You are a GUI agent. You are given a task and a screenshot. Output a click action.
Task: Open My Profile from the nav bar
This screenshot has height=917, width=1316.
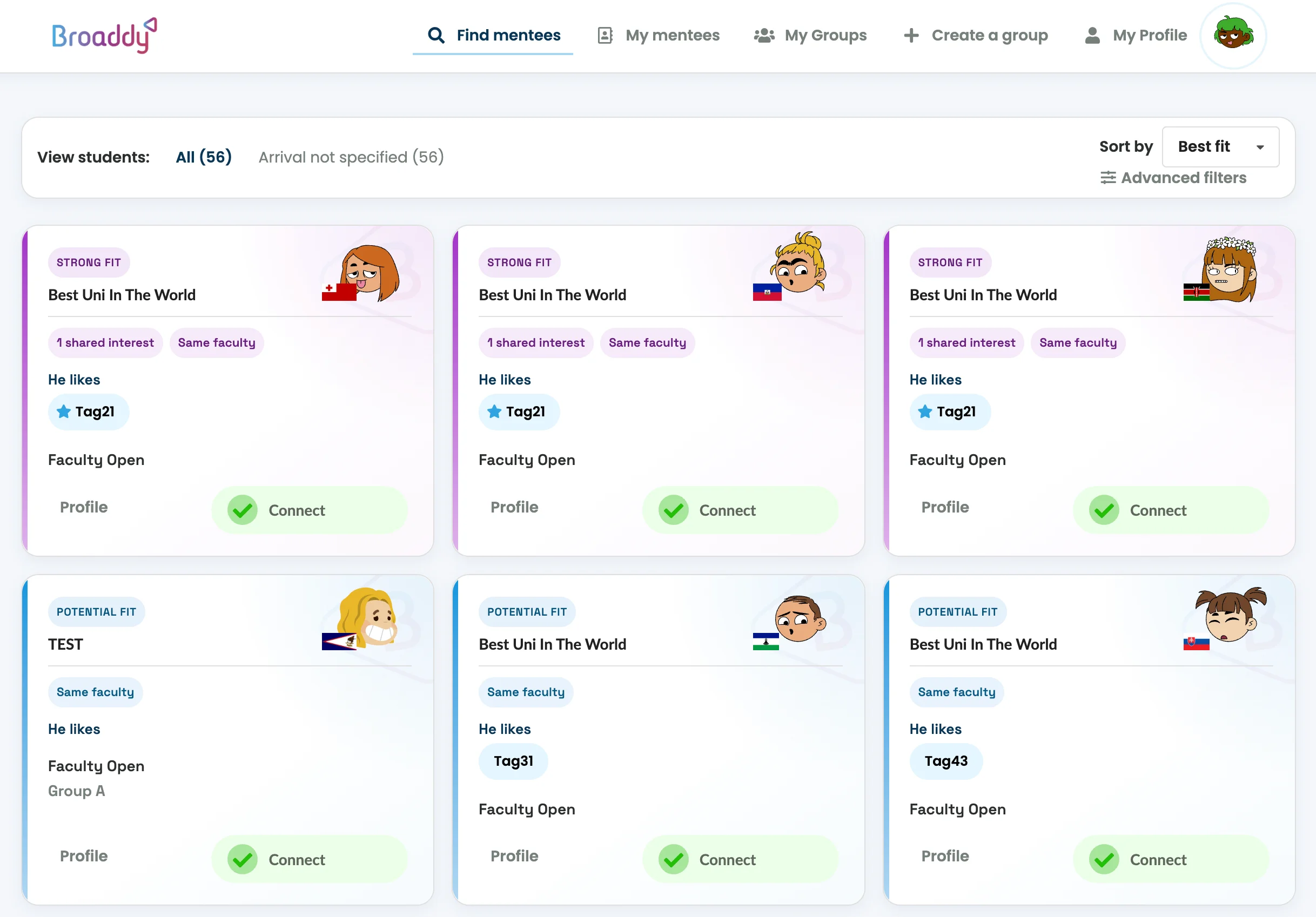click(x=1136, y=36)
